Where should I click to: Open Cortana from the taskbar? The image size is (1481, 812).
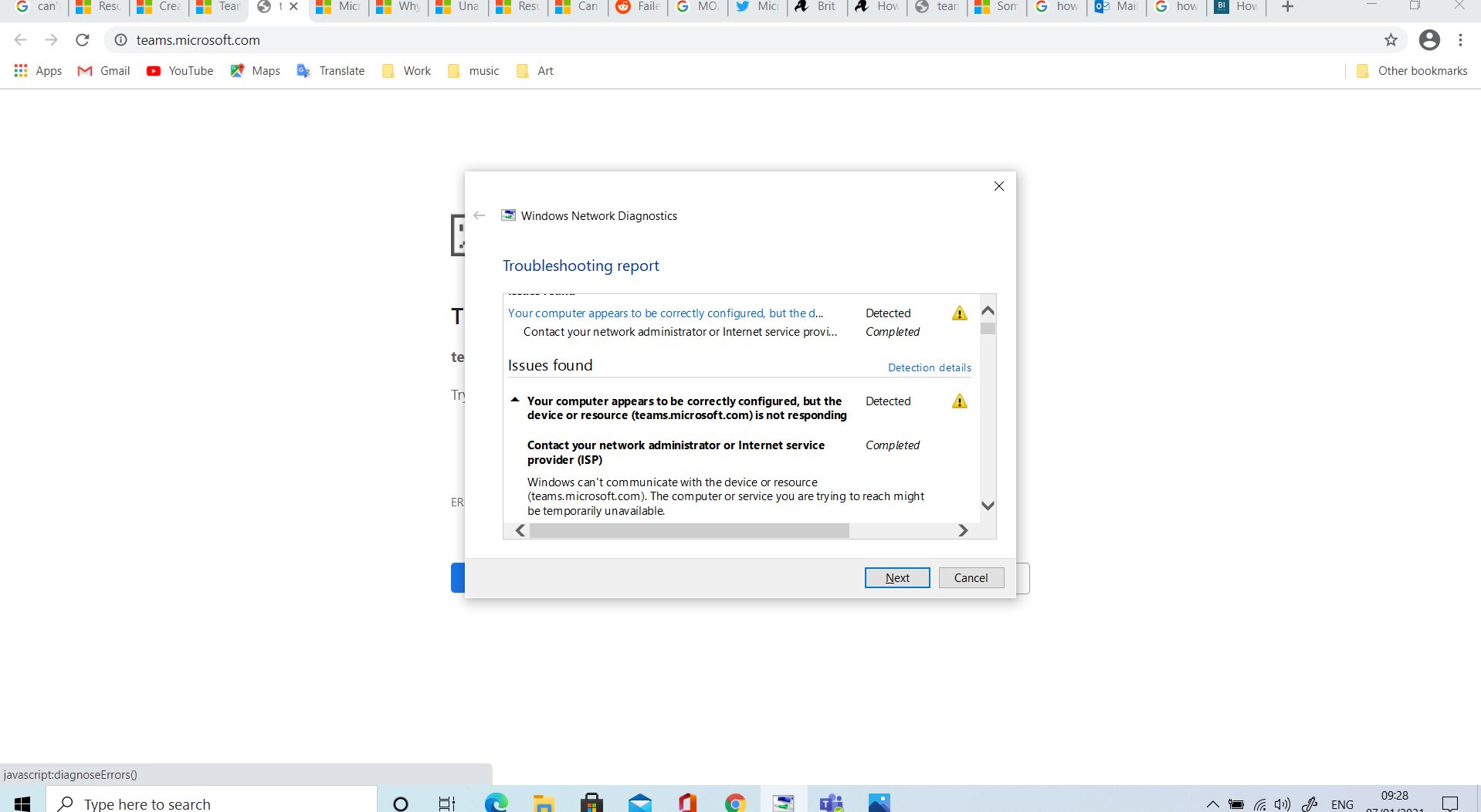tap(400, 803)
